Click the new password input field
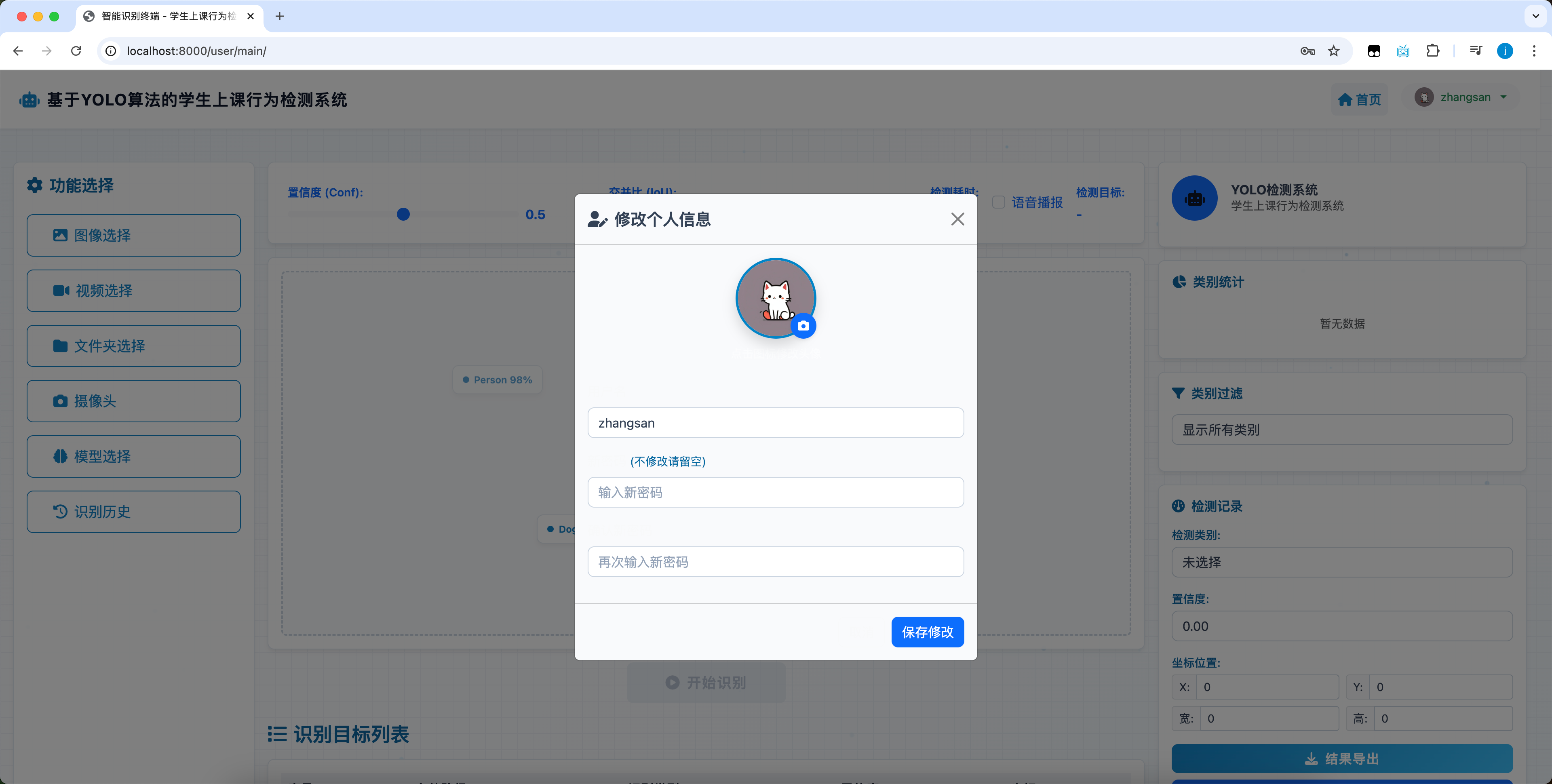1552x784 pixels. click(x=776, y=492)
